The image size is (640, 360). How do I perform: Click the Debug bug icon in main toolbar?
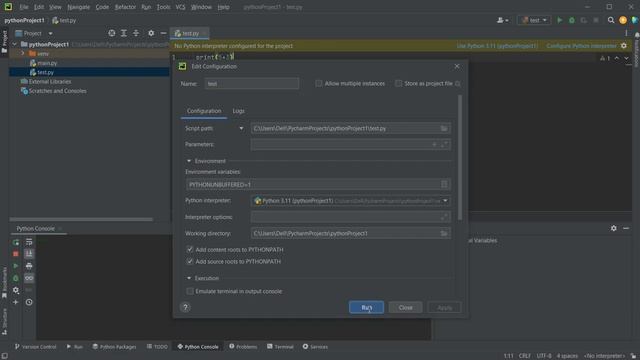pyautogui.click(x=572, y=20)
